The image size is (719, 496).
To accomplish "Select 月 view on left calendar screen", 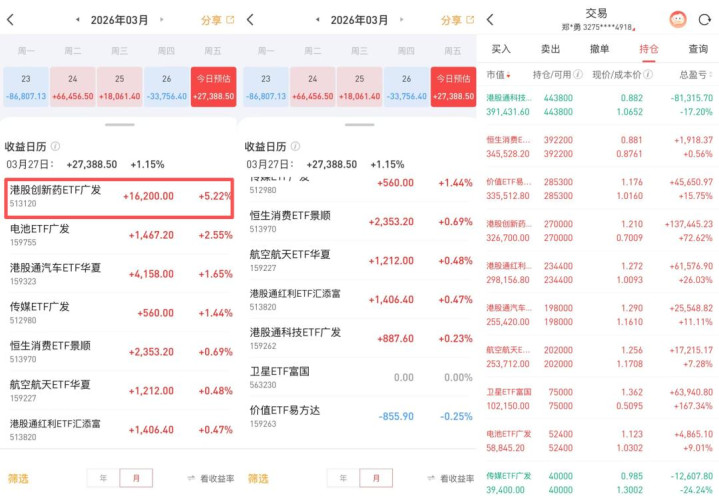I will pos(136,478).
